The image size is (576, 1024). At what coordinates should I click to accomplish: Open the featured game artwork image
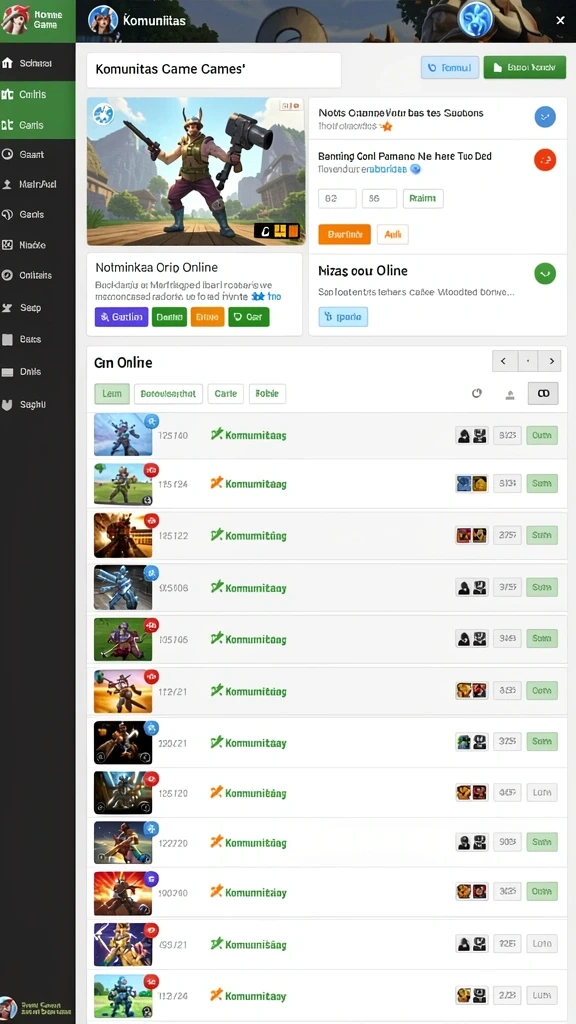(x=195, y=171)
